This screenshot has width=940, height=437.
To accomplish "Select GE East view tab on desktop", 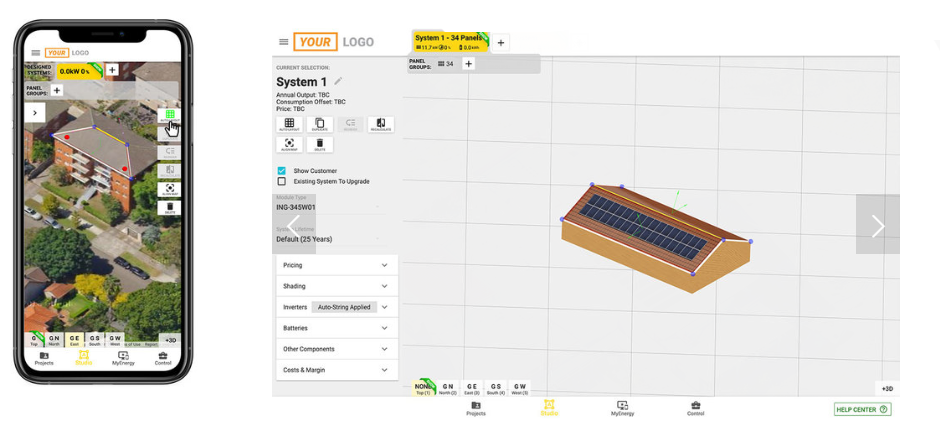I will [x=472, y=388].
